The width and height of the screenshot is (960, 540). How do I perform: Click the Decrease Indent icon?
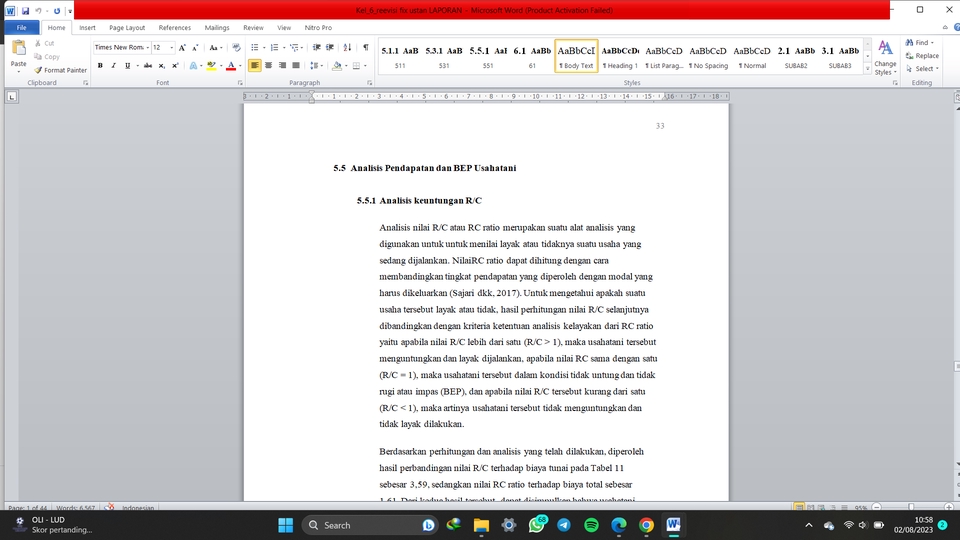click(317, 47)
